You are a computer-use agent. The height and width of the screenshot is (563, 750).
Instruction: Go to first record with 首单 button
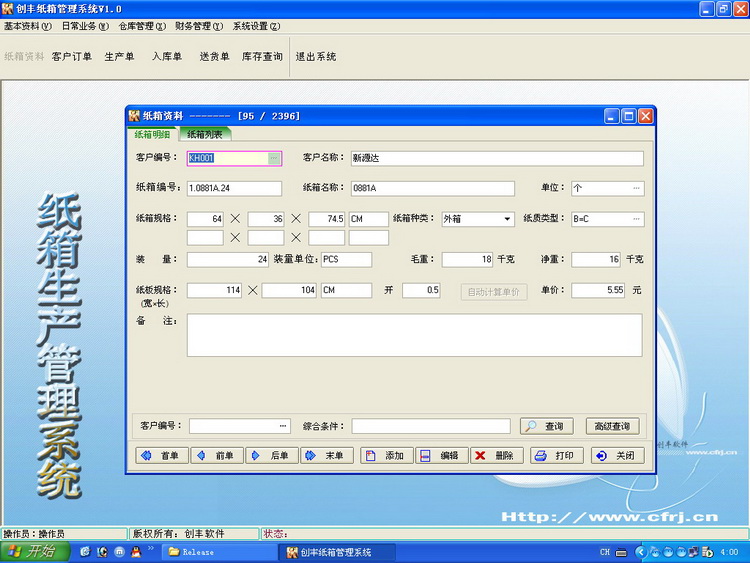(161, 455)
